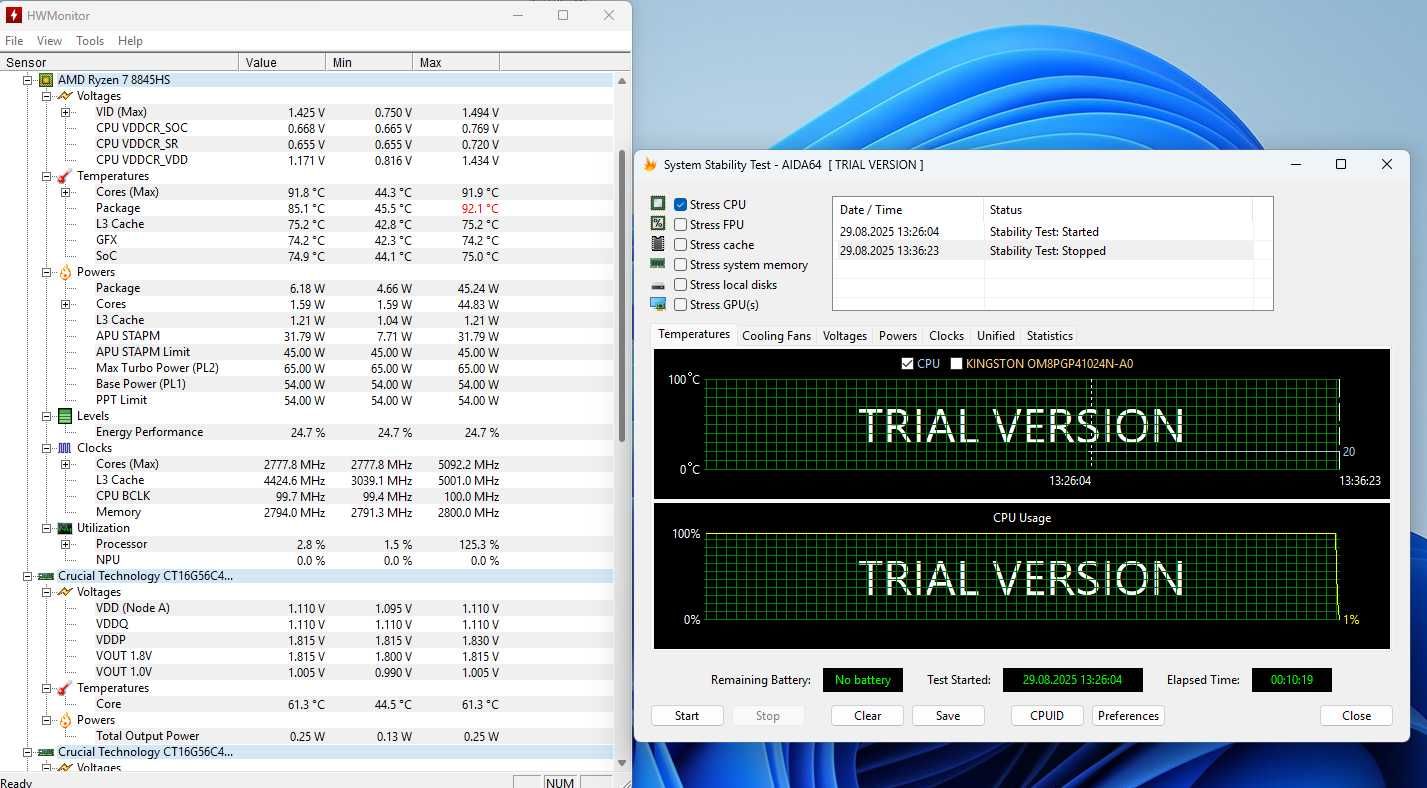
Task: Click the Utilization icon in HWMonitor
Action: (65, 528)
